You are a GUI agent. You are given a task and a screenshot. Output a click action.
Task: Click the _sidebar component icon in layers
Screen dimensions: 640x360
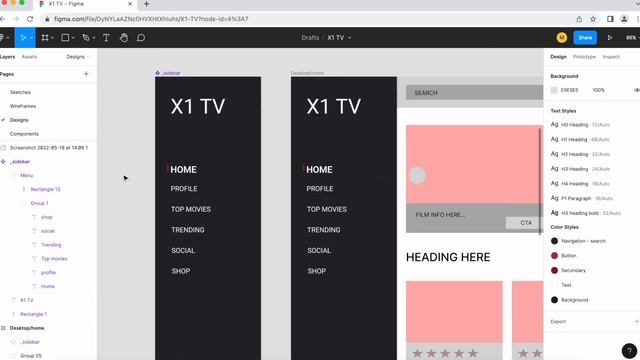[x=3, y=162]
